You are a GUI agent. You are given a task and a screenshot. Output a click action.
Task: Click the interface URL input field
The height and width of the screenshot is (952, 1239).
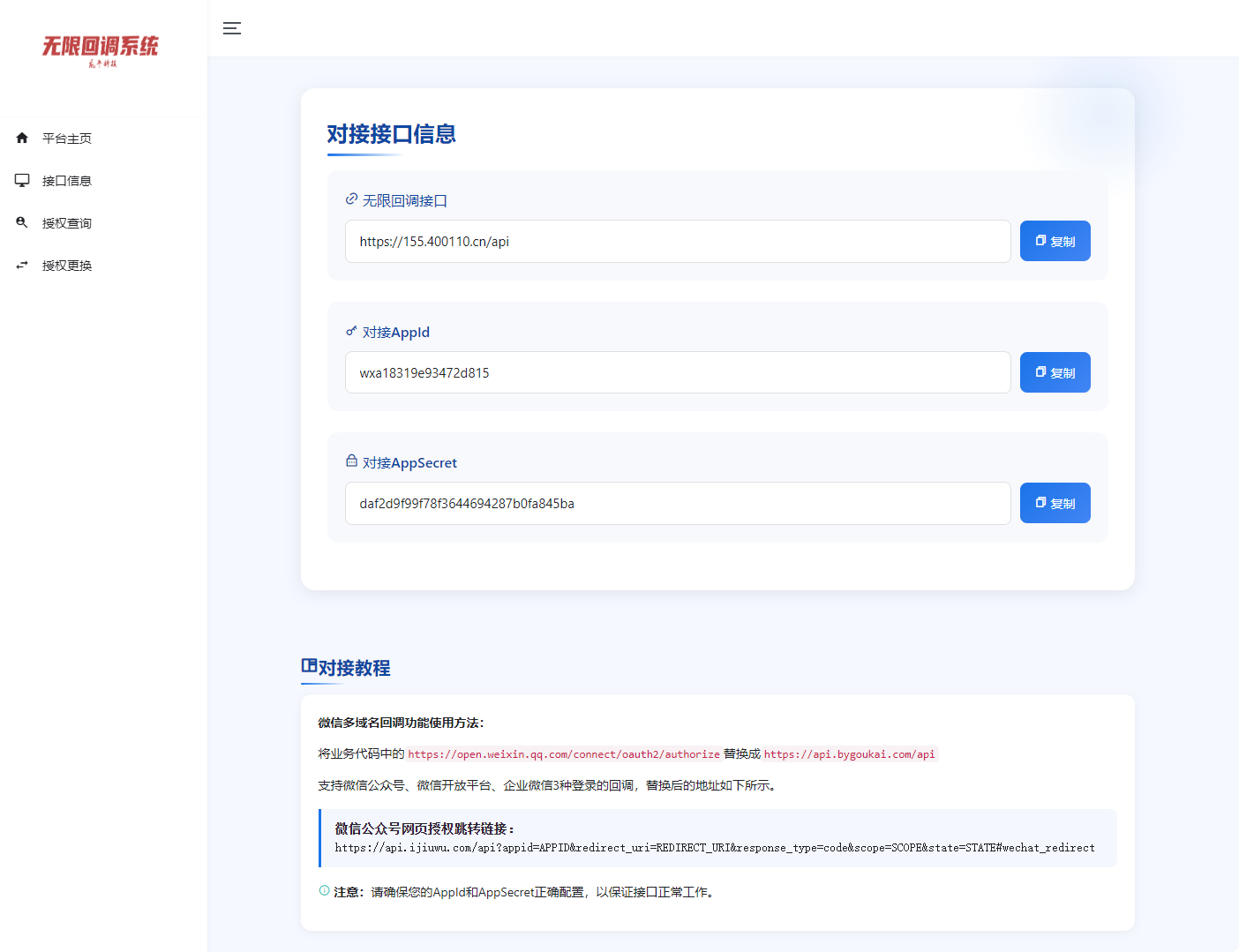(677, 241)
